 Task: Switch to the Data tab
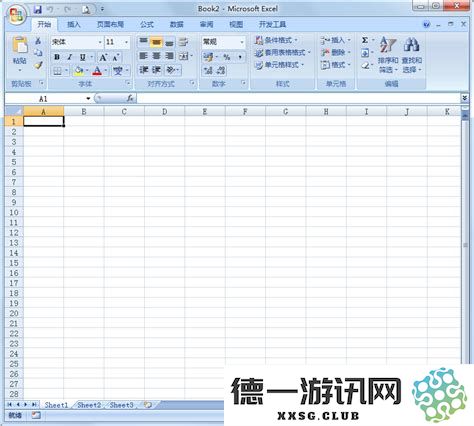tap(177, 24)
